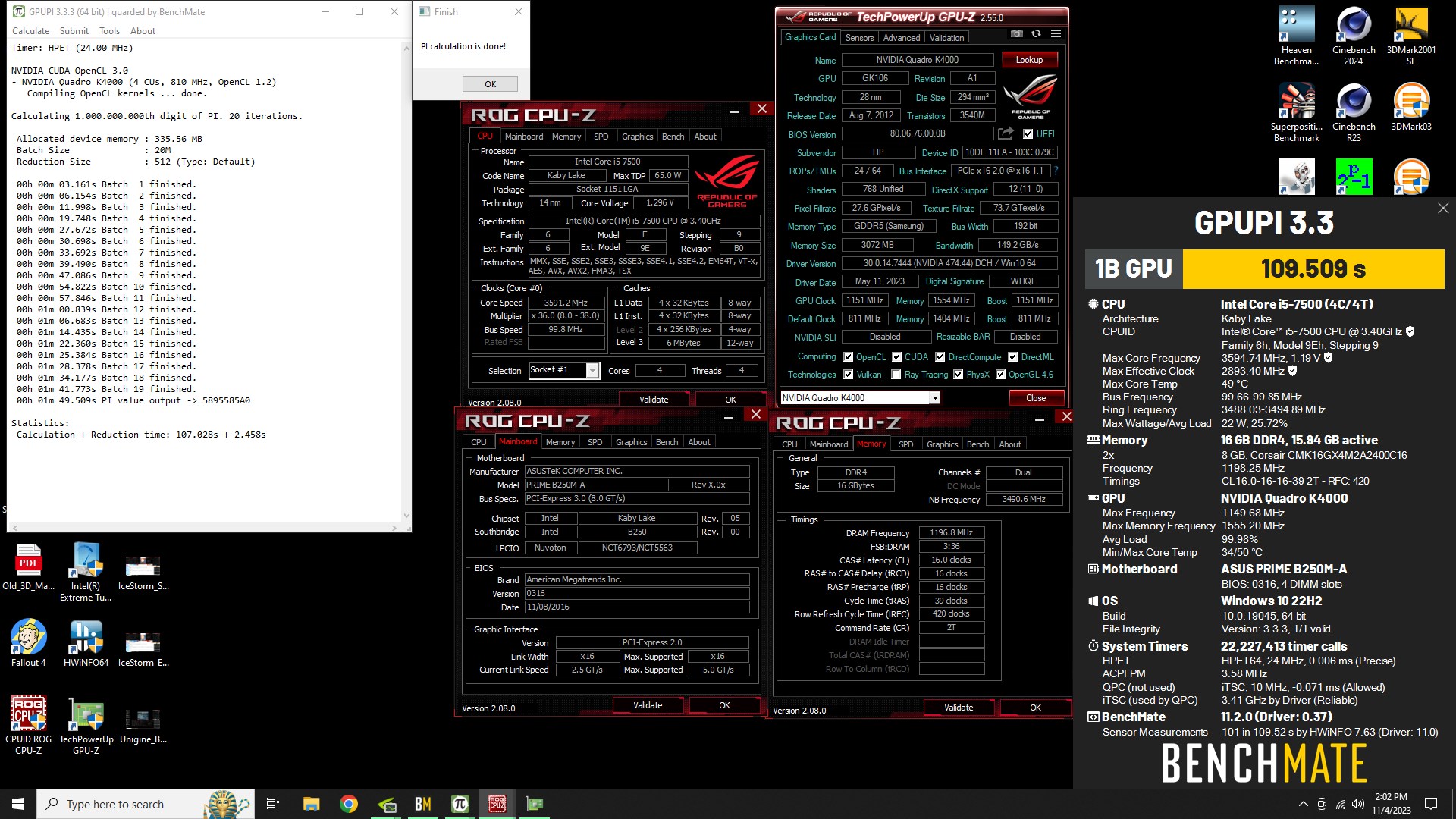Click the ROG CPU-Z taskbar icon
Viewport: 1456px width, 819px height.
[497, 804]
